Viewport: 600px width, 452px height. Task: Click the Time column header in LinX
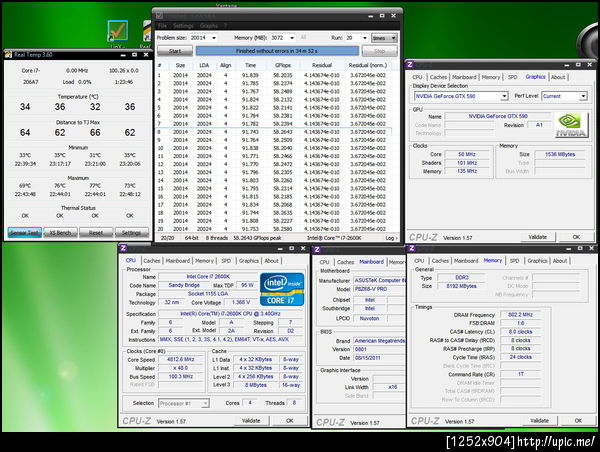click(x=250, y=65)
